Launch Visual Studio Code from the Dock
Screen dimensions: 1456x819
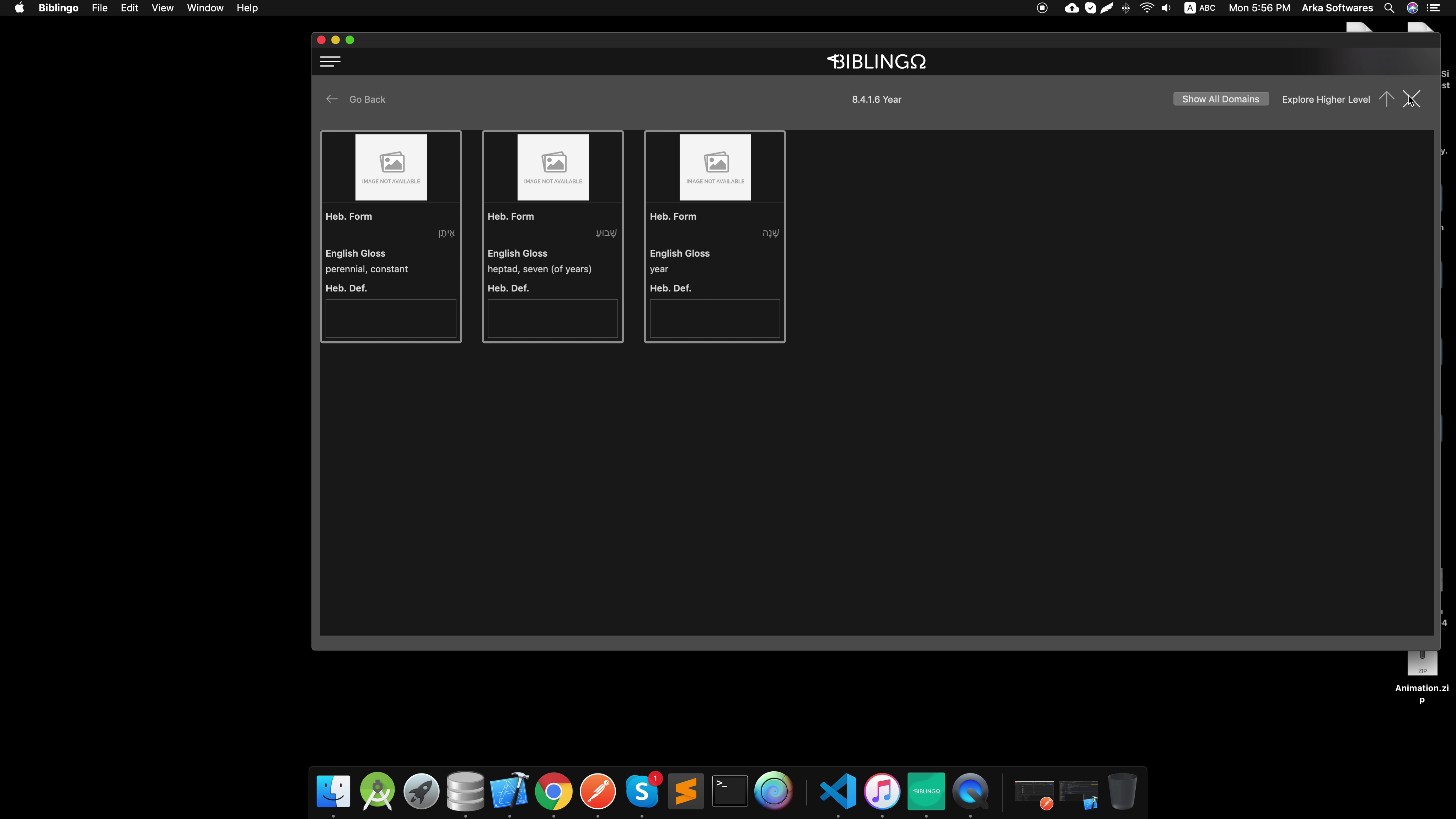point(837,791)
